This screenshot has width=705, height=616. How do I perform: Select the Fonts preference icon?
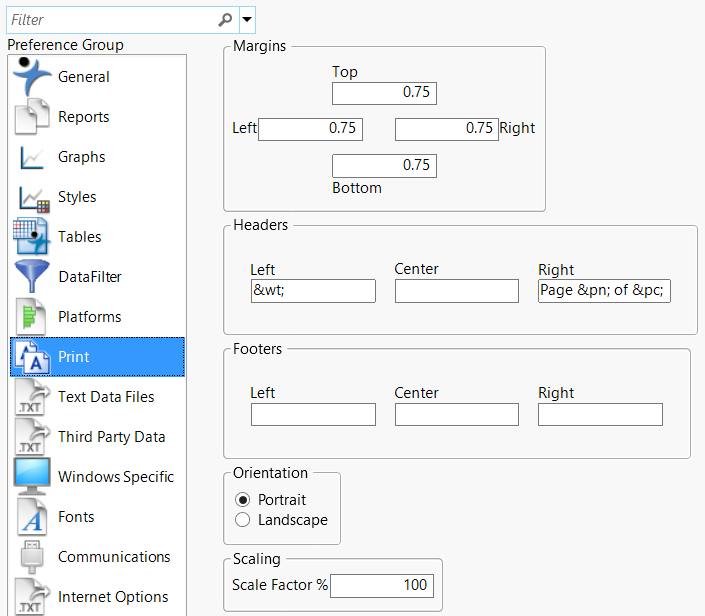32,517
